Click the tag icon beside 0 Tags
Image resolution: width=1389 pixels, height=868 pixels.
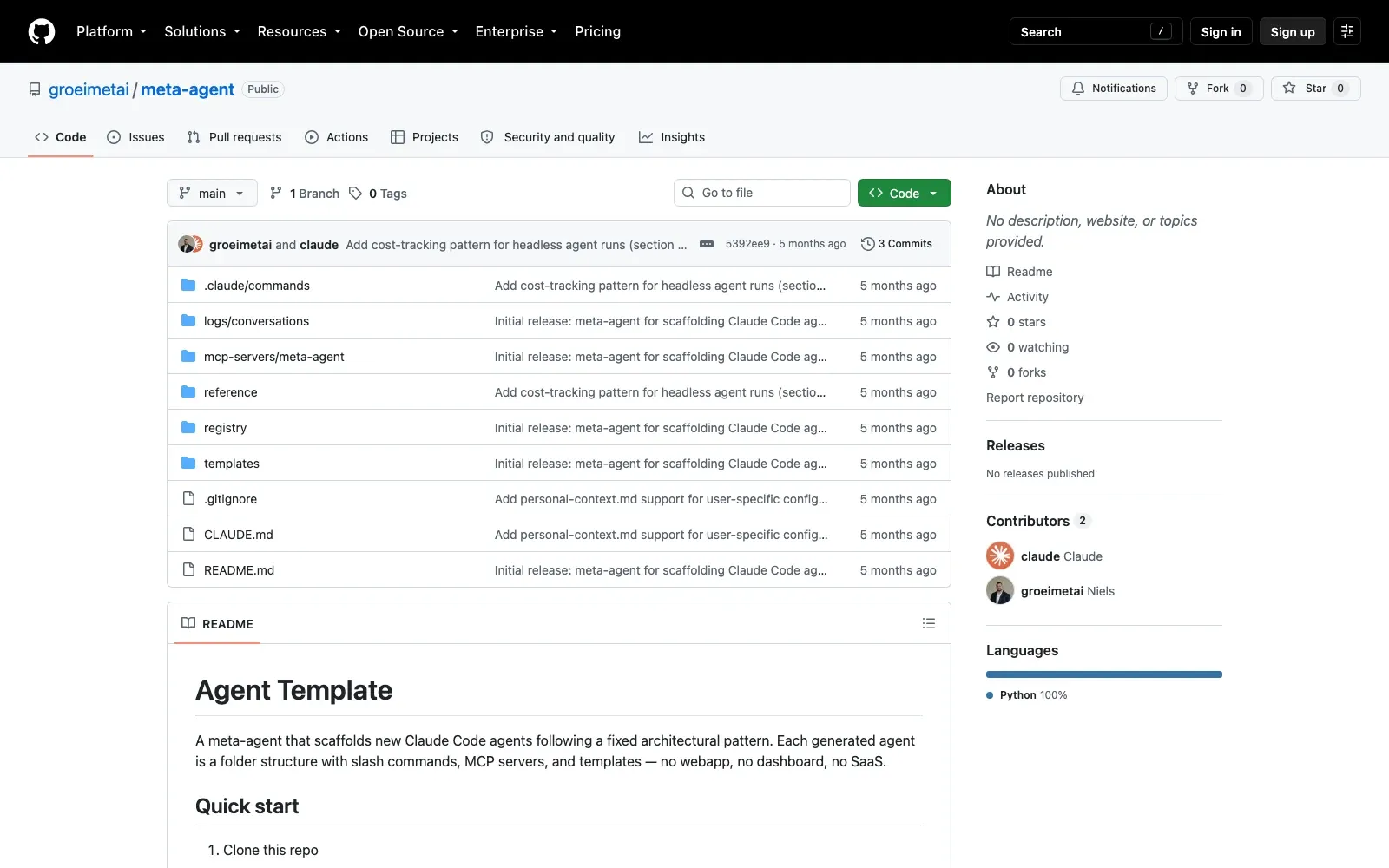pos(355,193)
